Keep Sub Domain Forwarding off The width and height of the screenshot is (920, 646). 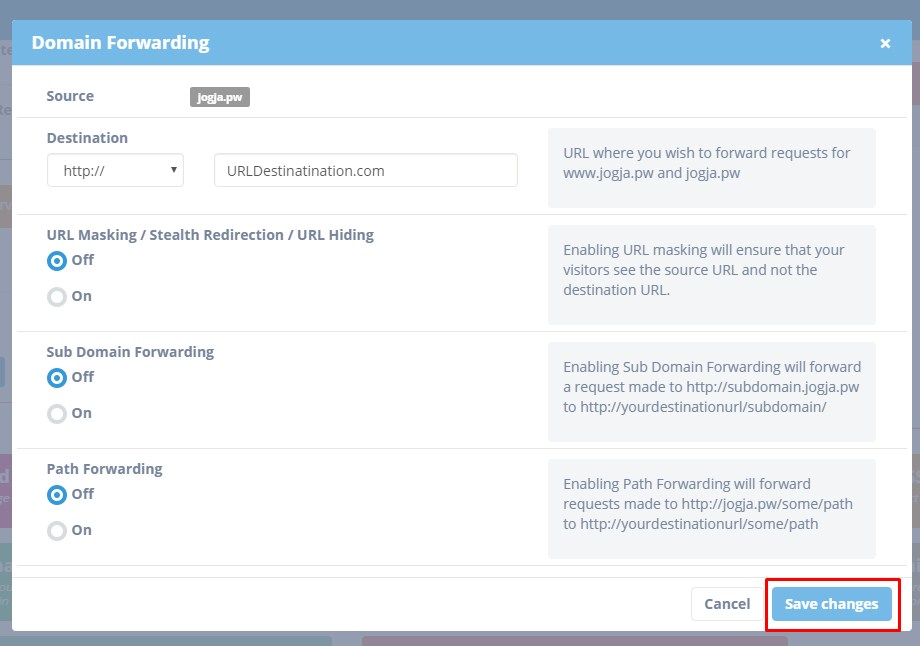point(57,377)
